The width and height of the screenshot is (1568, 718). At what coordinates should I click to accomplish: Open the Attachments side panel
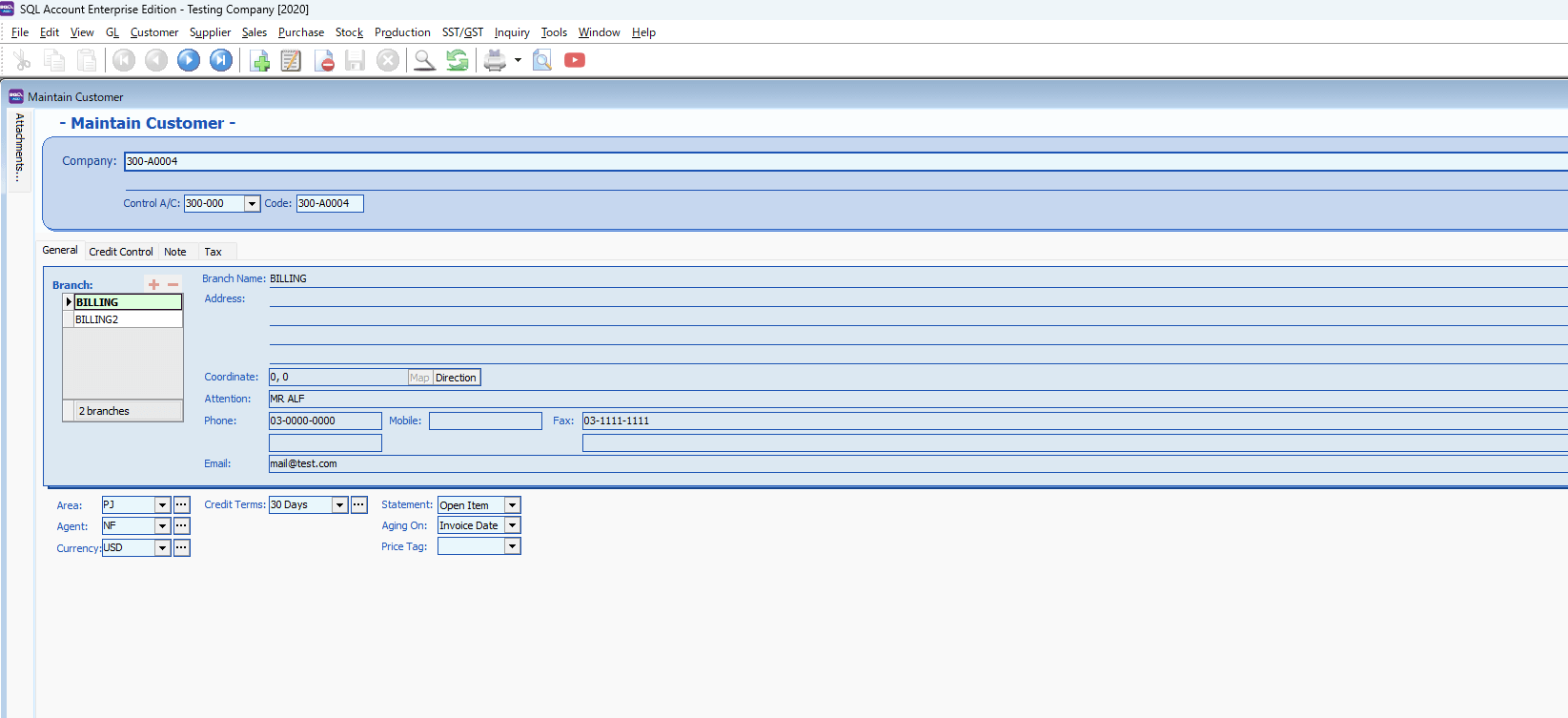click(x=19, y=148)
